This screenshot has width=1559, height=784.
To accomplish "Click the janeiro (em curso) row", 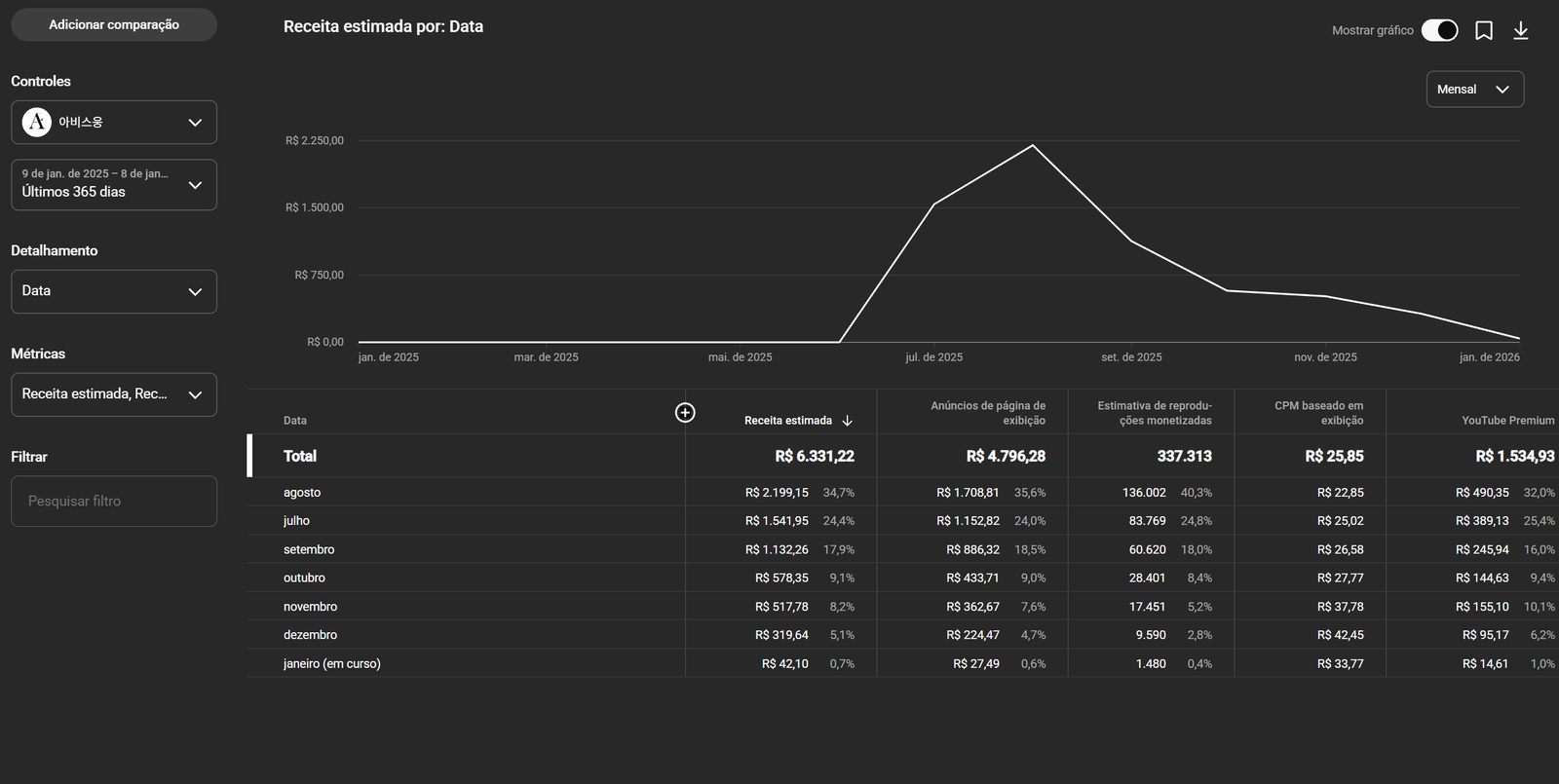I will pyautogui.click(x=331, y=664).
